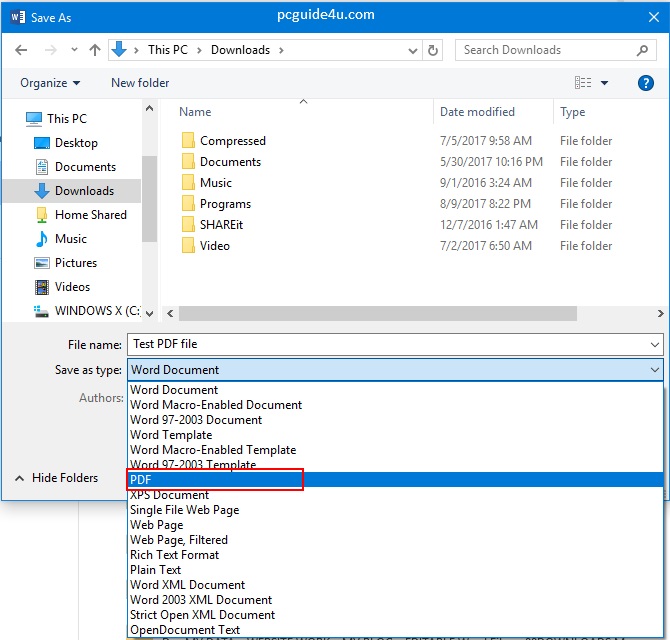This screenshot has width=670, height=640.
Task: Select the Compressed folder
Action: point(232,141)
